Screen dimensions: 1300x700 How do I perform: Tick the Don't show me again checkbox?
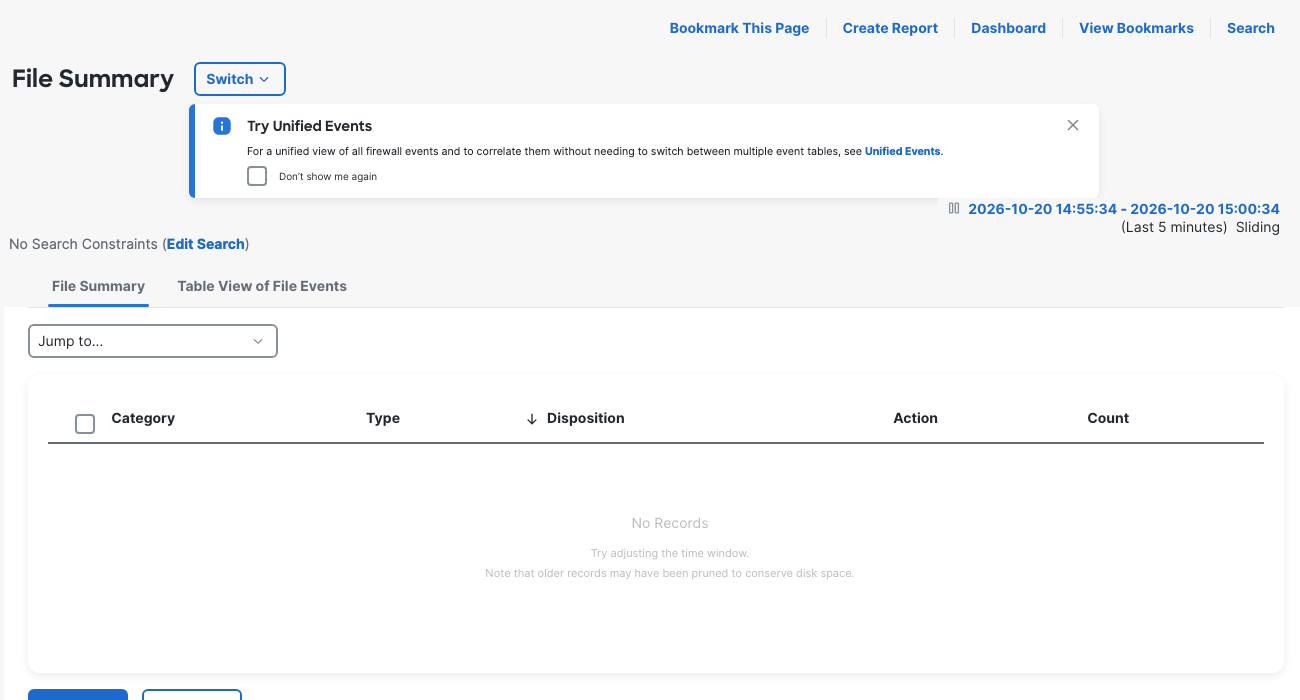coord(257,176)
